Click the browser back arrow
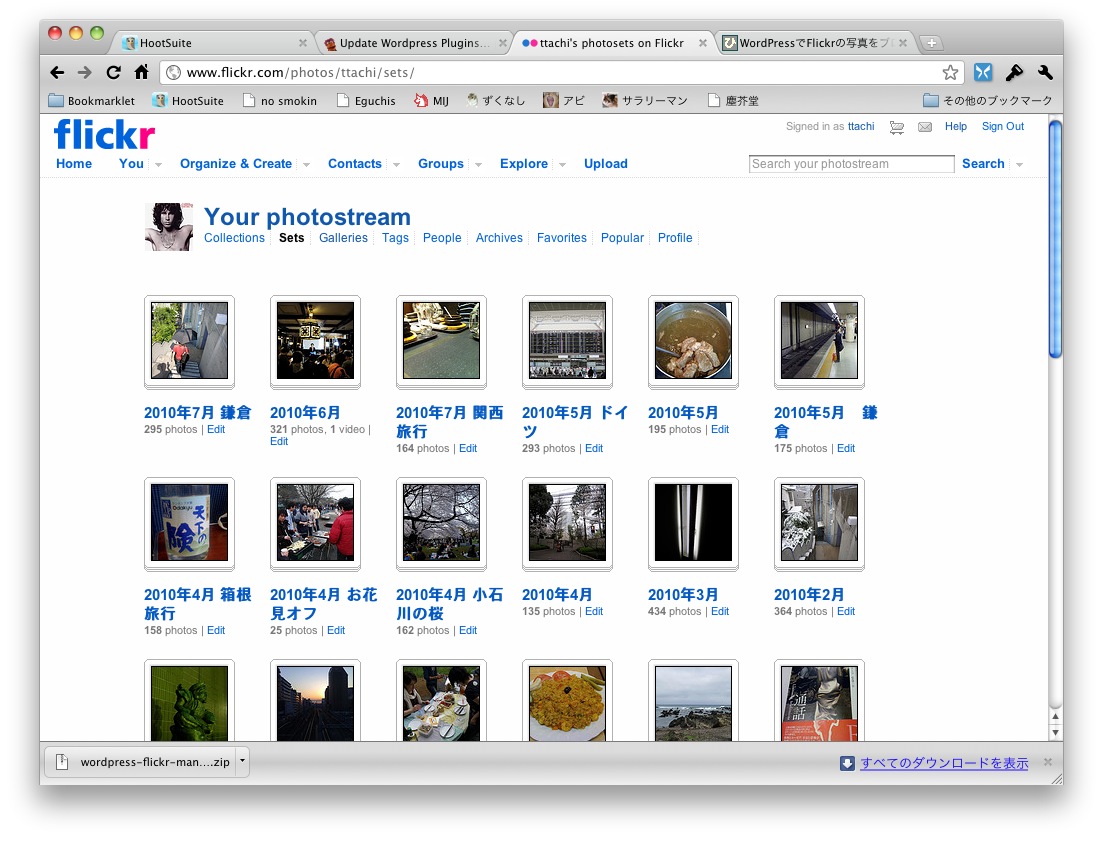The width and height of the screenshot is (1103, 845). tap(57, 73)
